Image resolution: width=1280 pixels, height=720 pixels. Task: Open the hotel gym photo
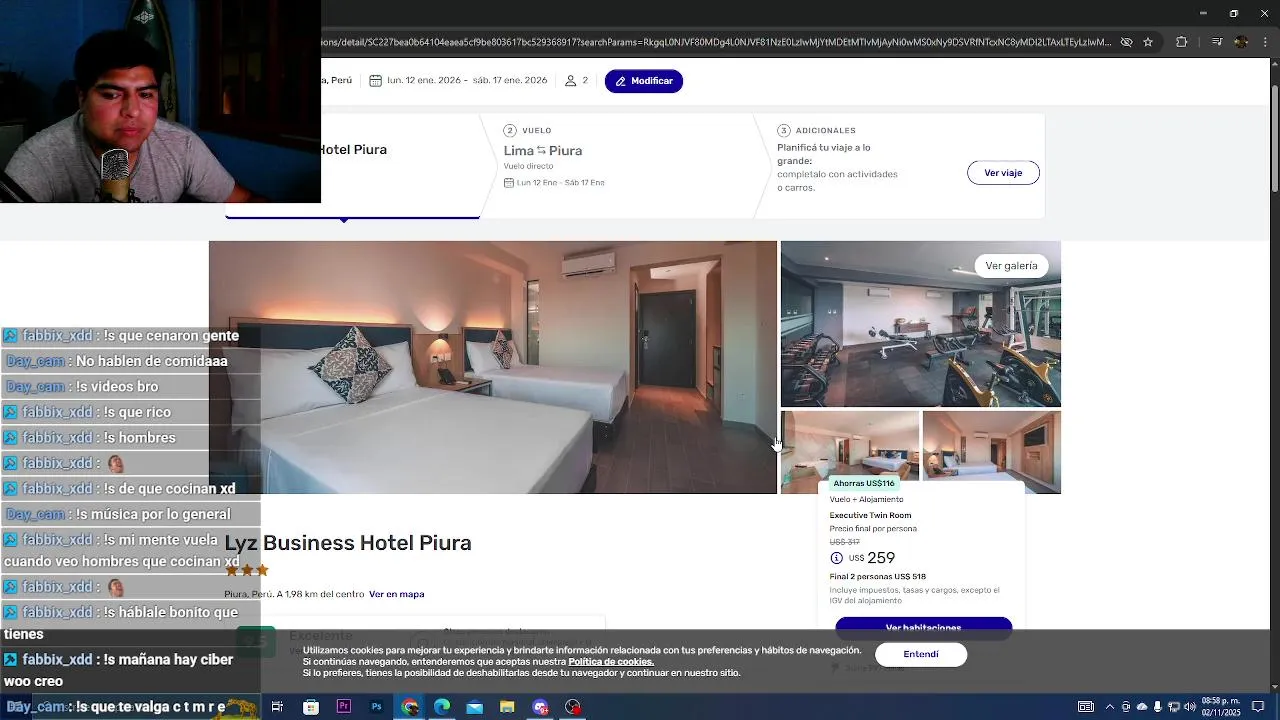point(920,324)
